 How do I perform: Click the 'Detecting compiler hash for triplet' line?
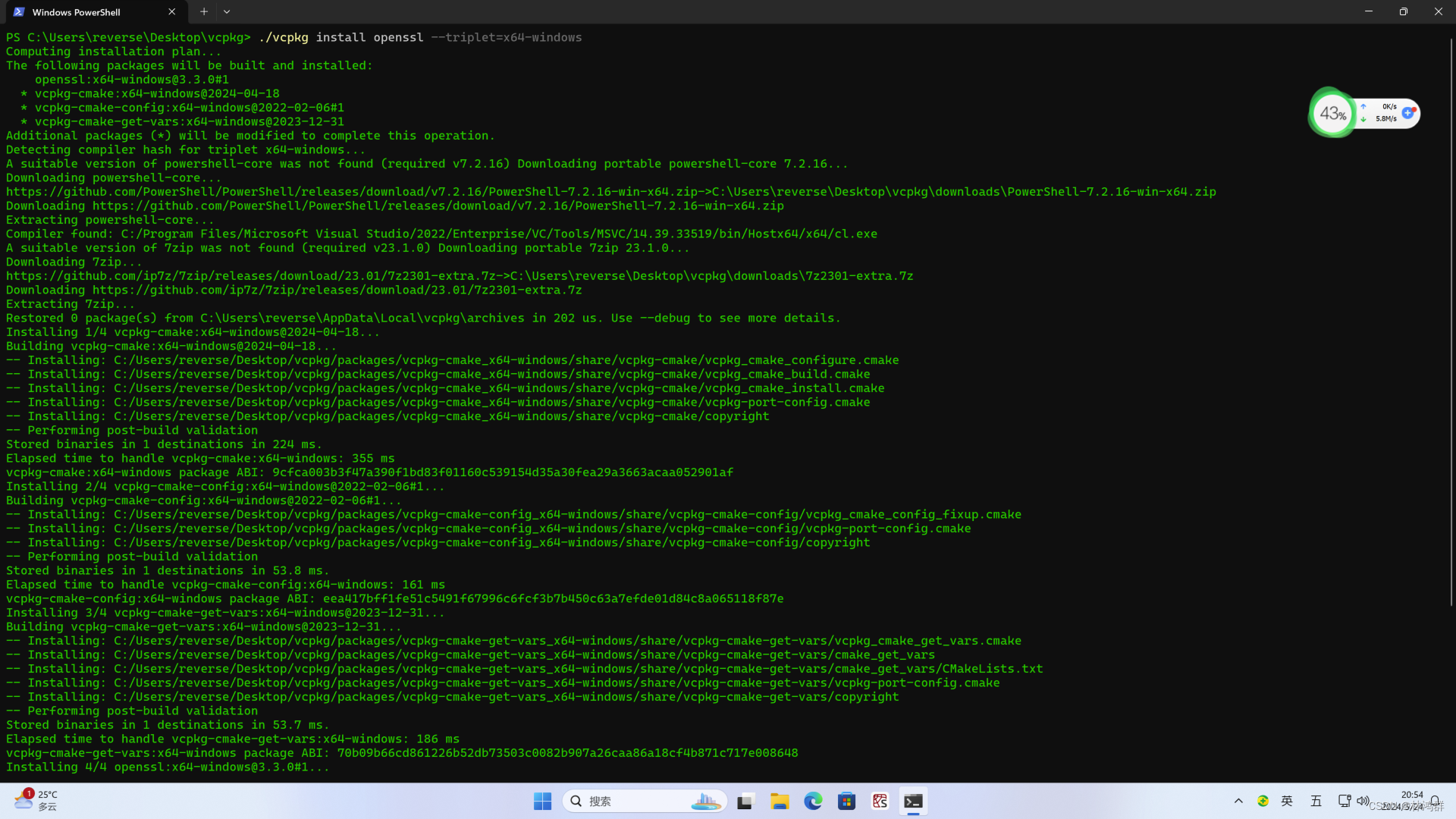[186, 150]
